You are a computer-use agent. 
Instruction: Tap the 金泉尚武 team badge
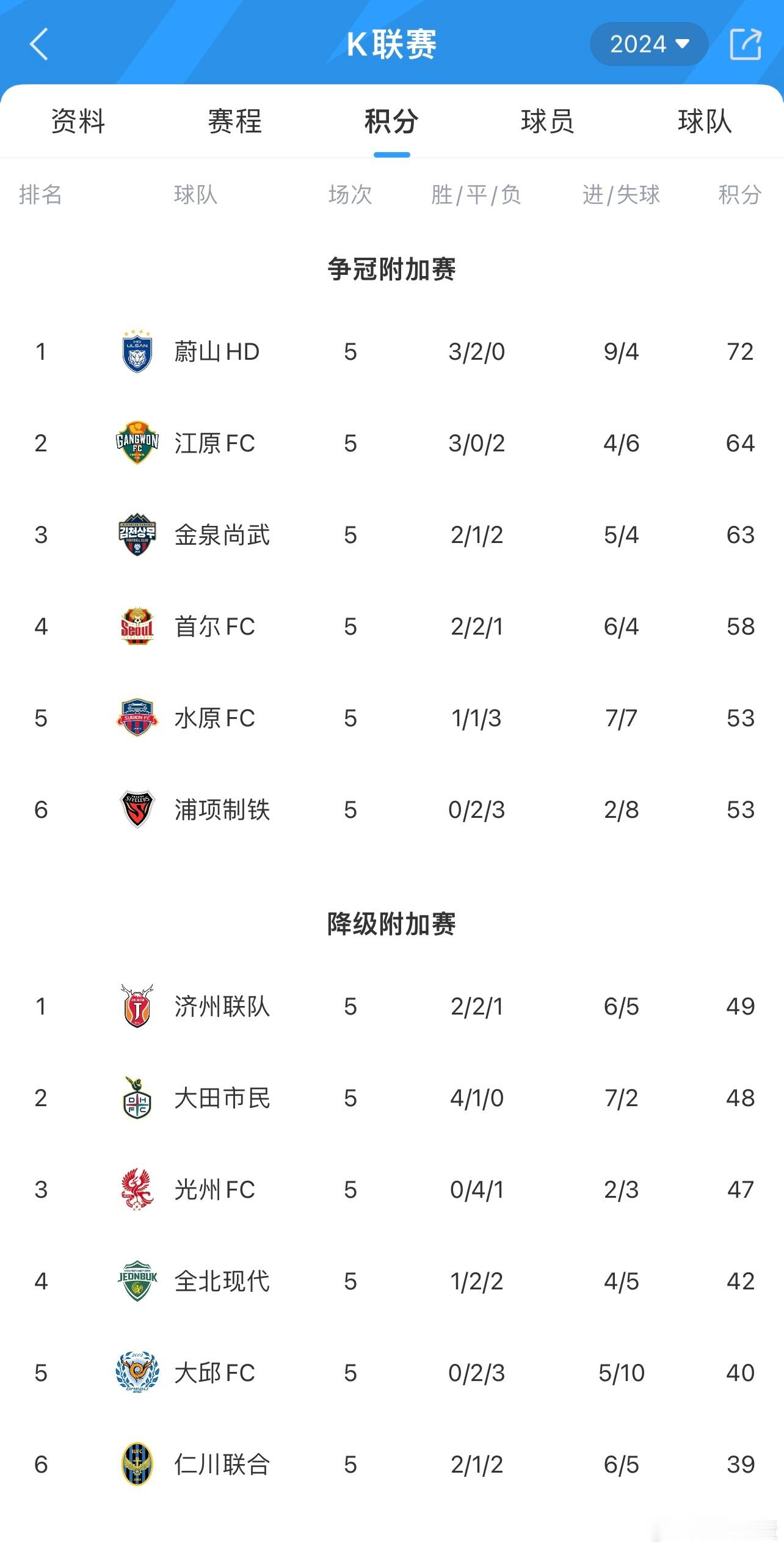point(137,534)
